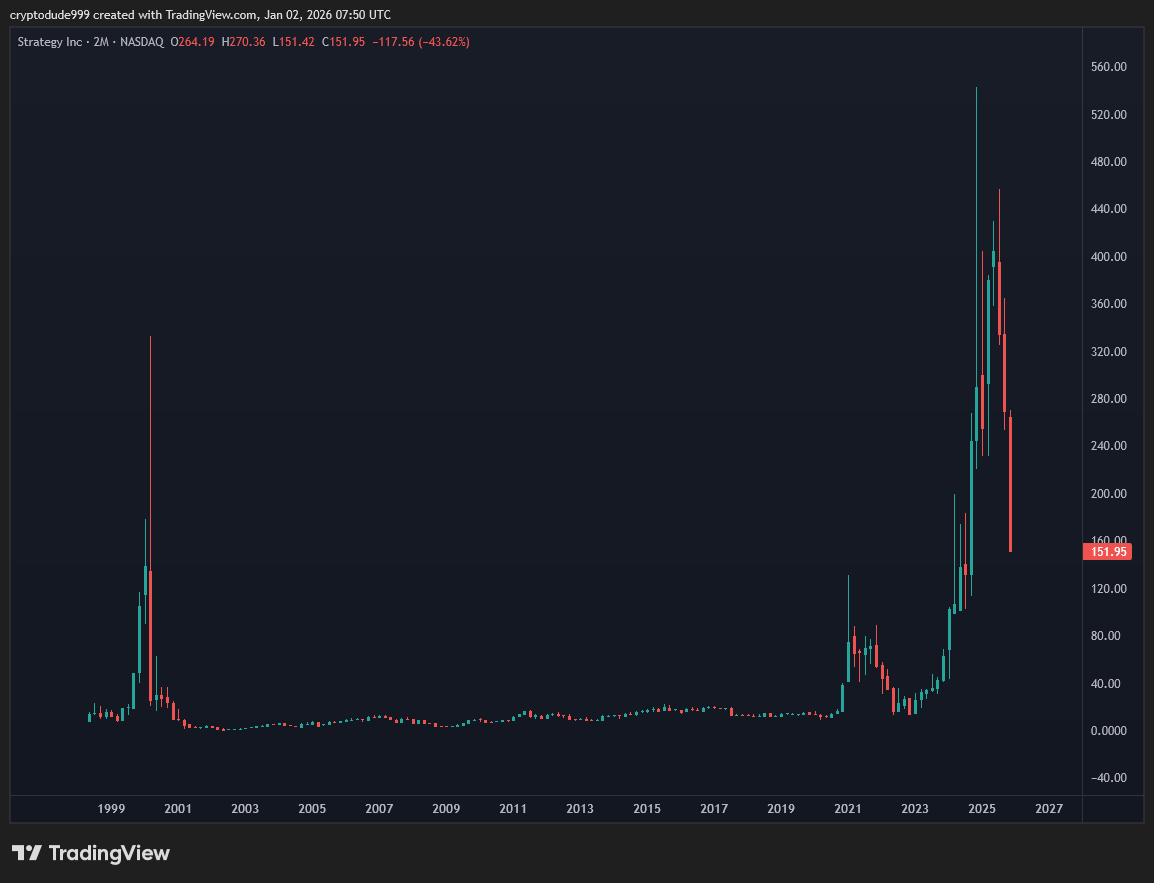This screenshot has width=1154, height=883.
Task: Click the 2013 time axis label
Action: (580, 809)
